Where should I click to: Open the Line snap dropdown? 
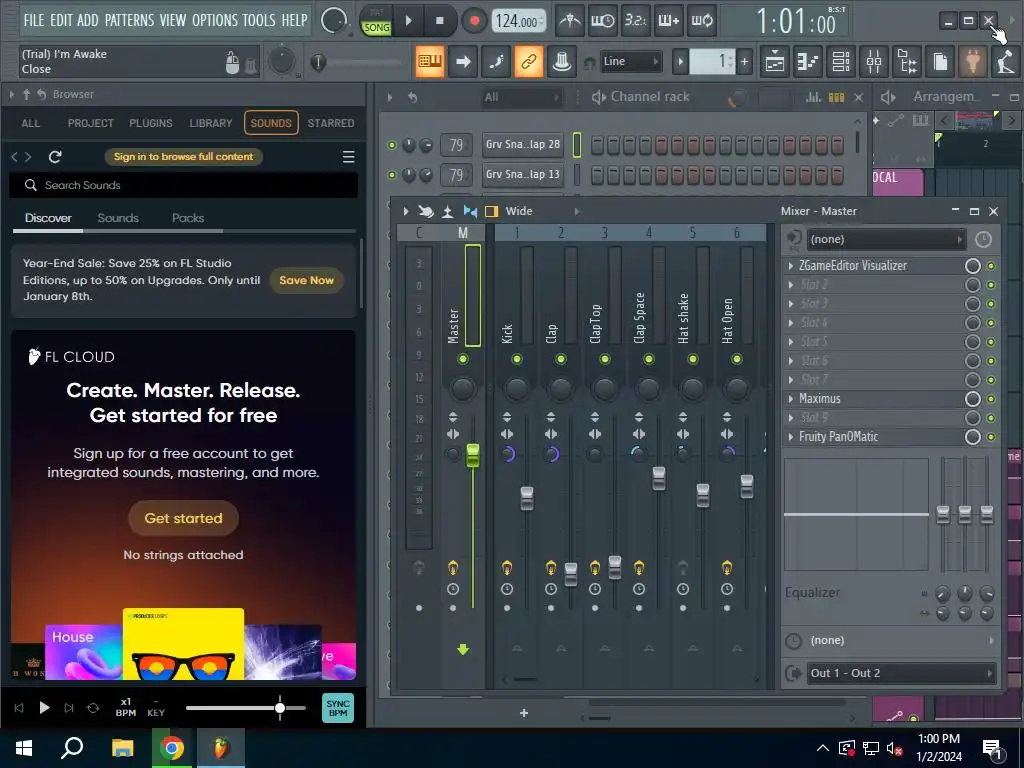click(631, 61)
